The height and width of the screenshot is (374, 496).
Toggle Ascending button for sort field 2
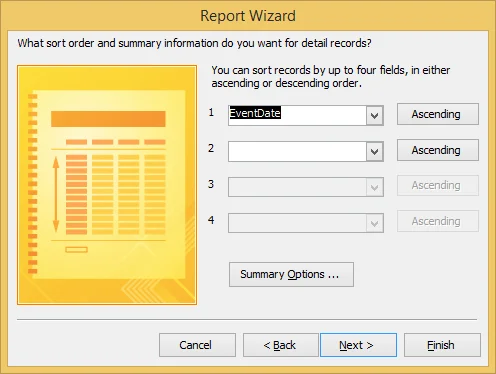point(438,150)
